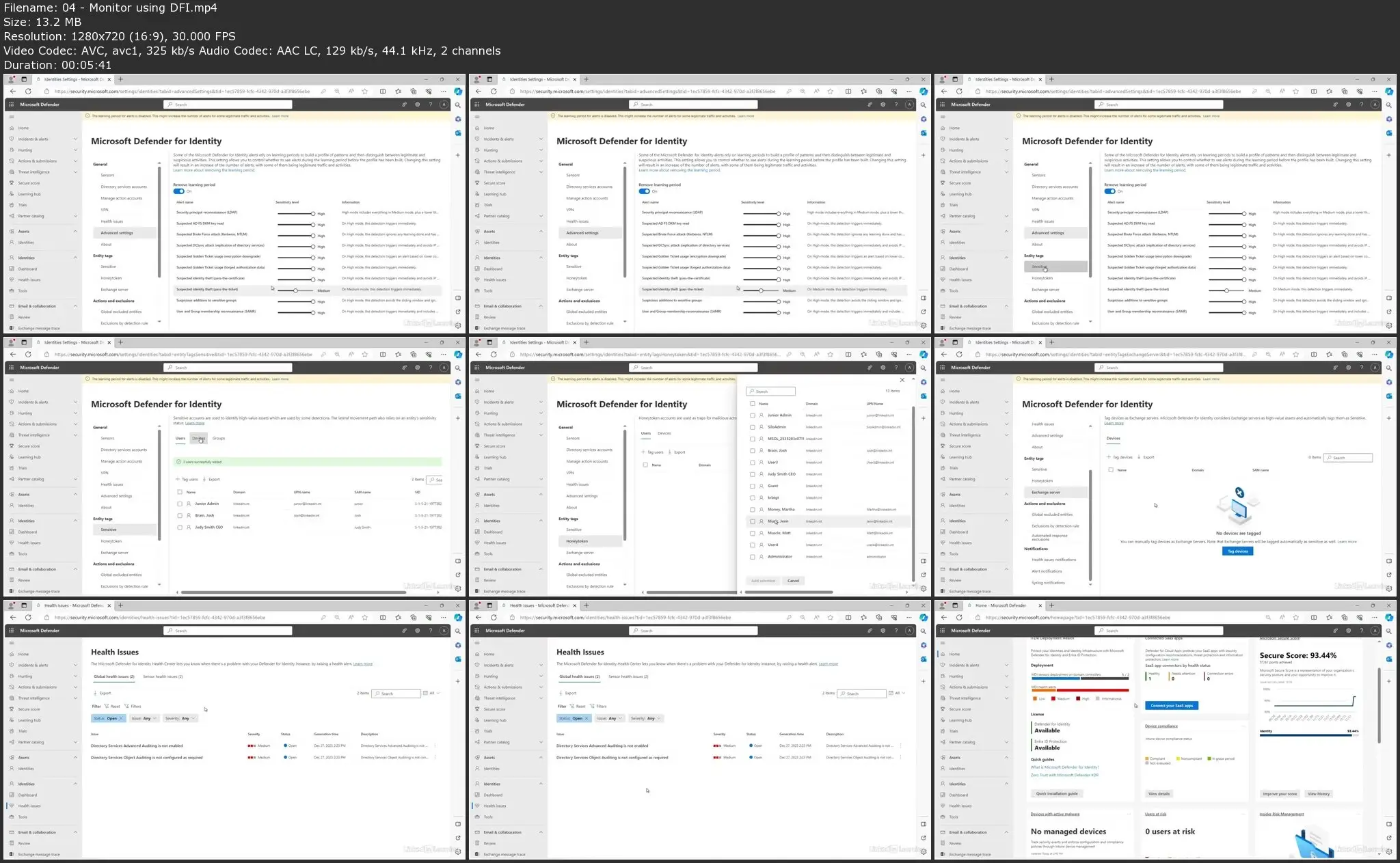Screen dimensions: 1400x863
Task: Turn off Remove learning period toggle in top-left frame
Action: click(x=179, y=191)
